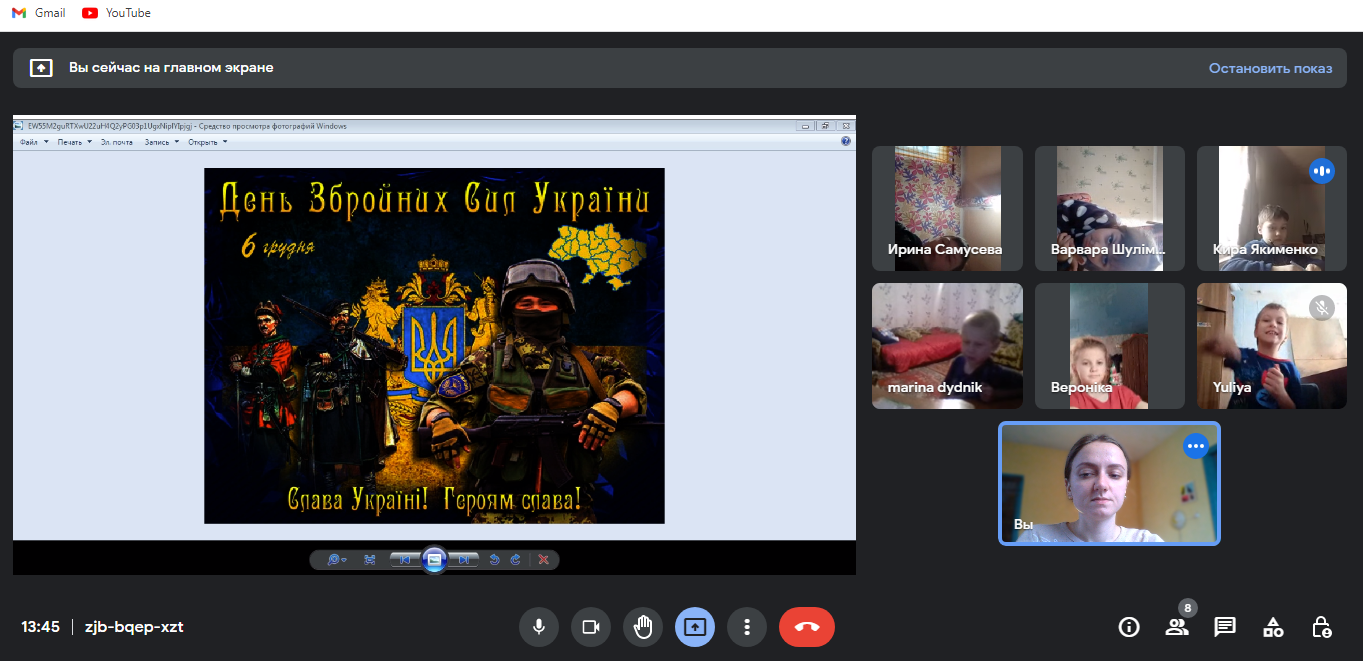Click the 'Вы сейчас на главном экране' banner text

pyautogui.click(x=171, y=68)
